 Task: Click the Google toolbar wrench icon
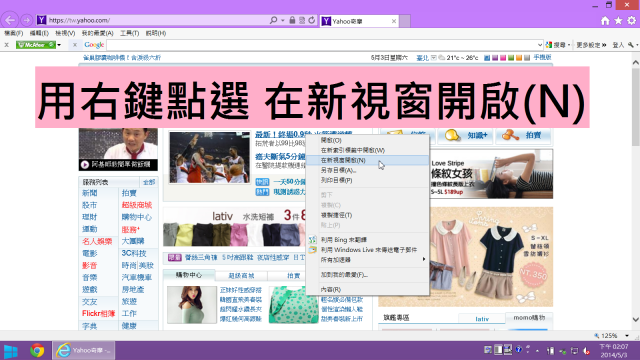click(631, 45)
